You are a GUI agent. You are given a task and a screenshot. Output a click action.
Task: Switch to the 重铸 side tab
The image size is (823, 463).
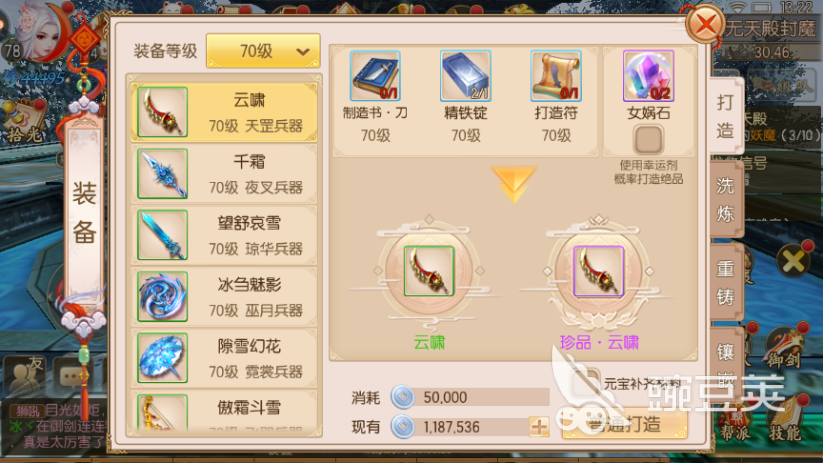726,282
